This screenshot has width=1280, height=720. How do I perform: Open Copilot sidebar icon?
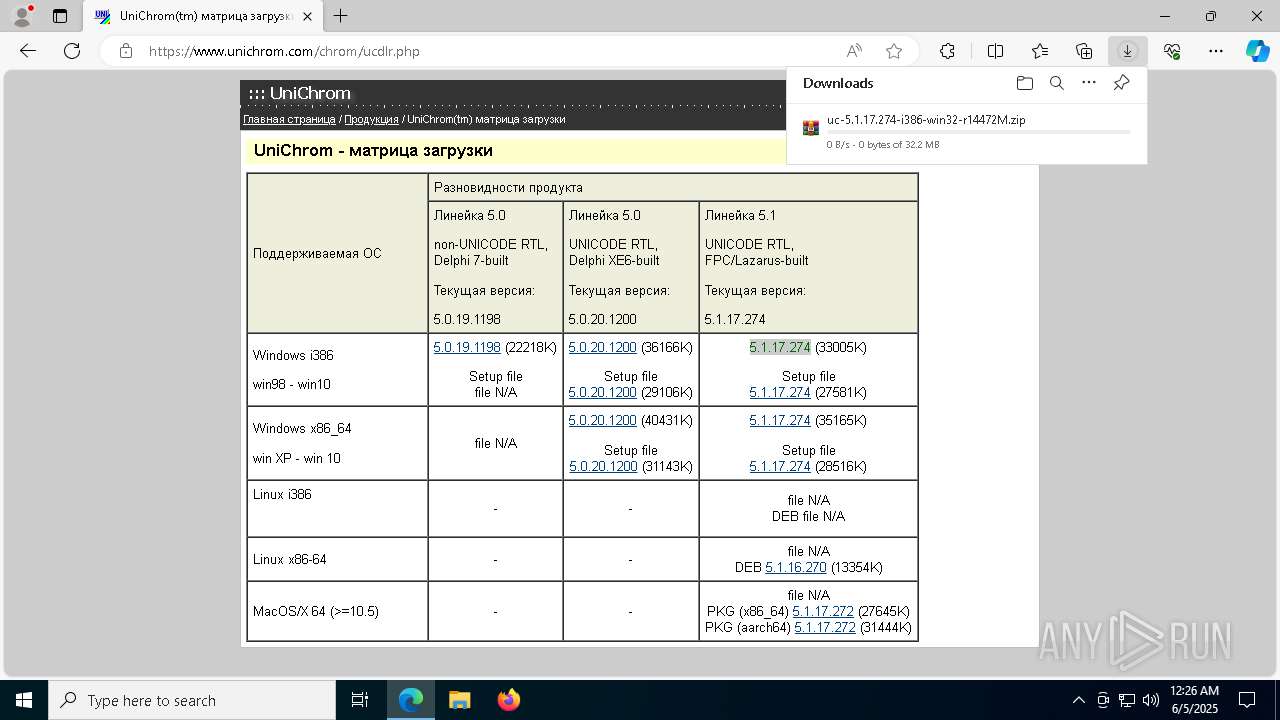click(x=1257, y=51)
